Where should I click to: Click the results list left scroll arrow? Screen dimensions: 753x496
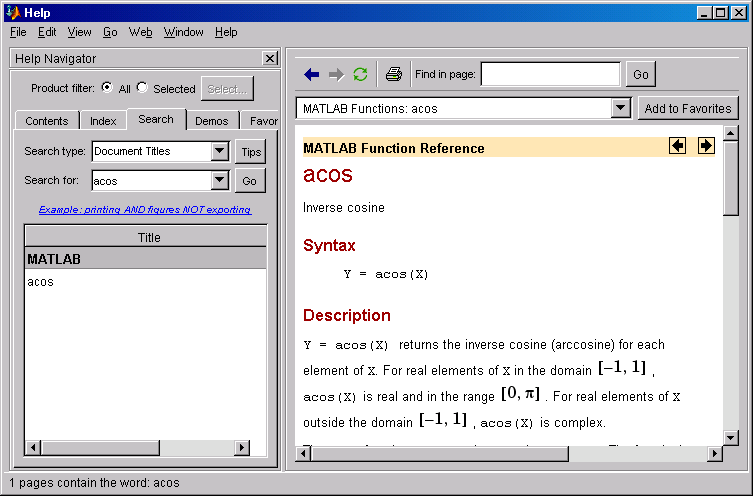(33, 448)
